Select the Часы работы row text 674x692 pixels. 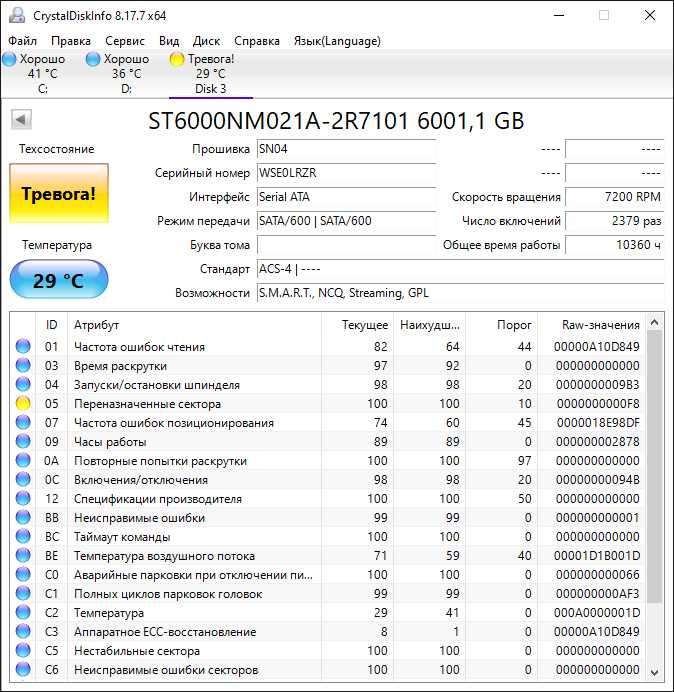tap(110, 442)
